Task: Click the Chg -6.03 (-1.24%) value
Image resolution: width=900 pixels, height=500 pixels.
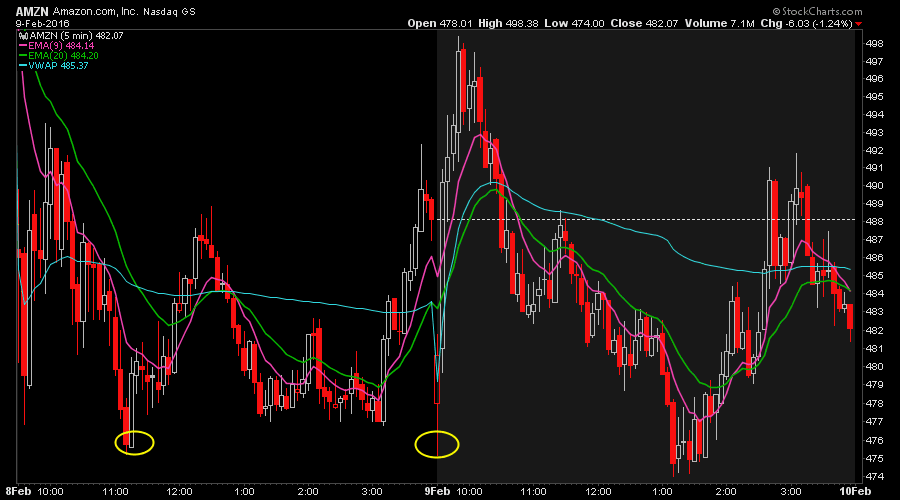Action: point(806,24)
